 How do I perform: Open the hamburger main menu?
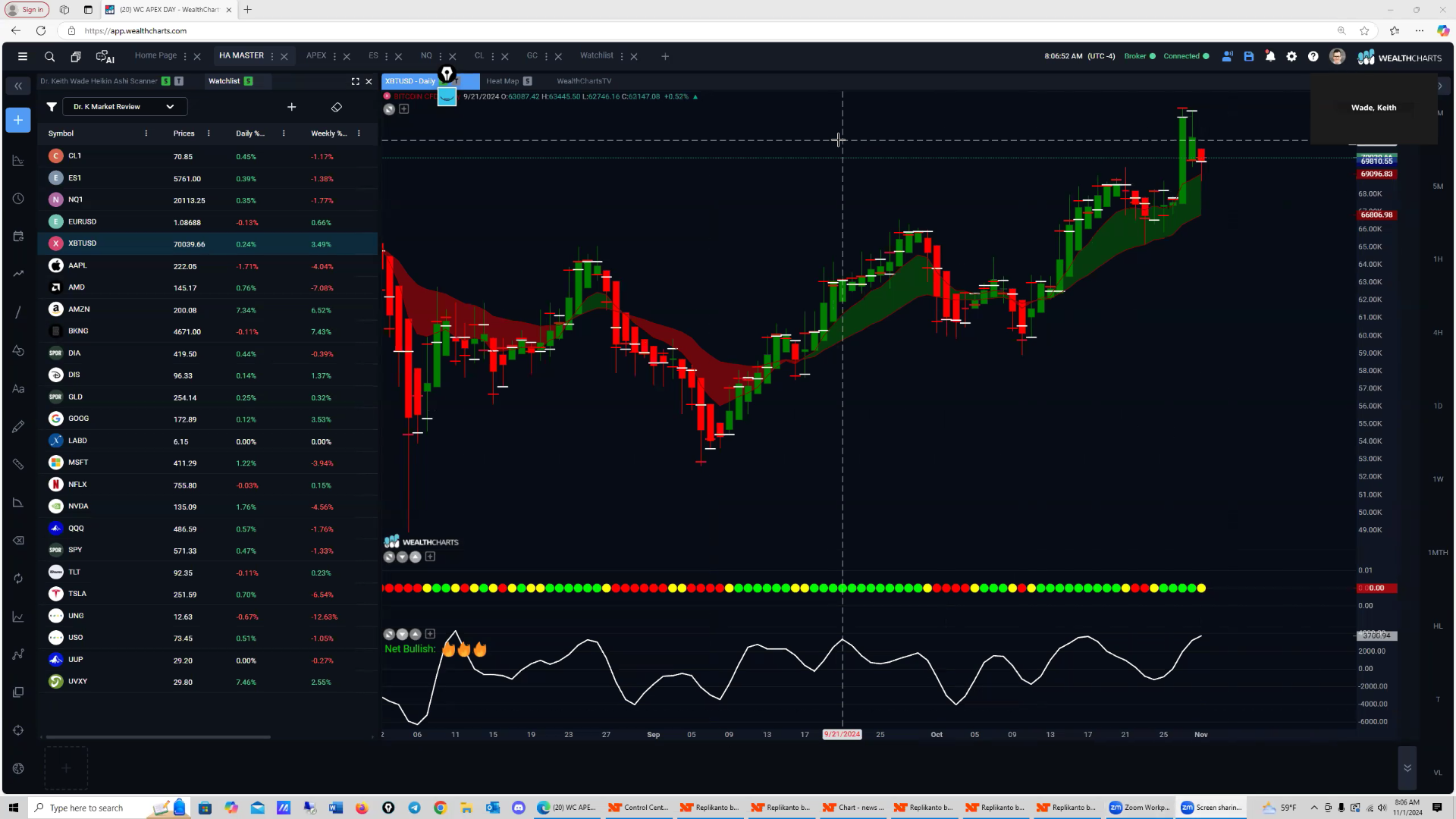pyautogui.click(x=23, y=56)
